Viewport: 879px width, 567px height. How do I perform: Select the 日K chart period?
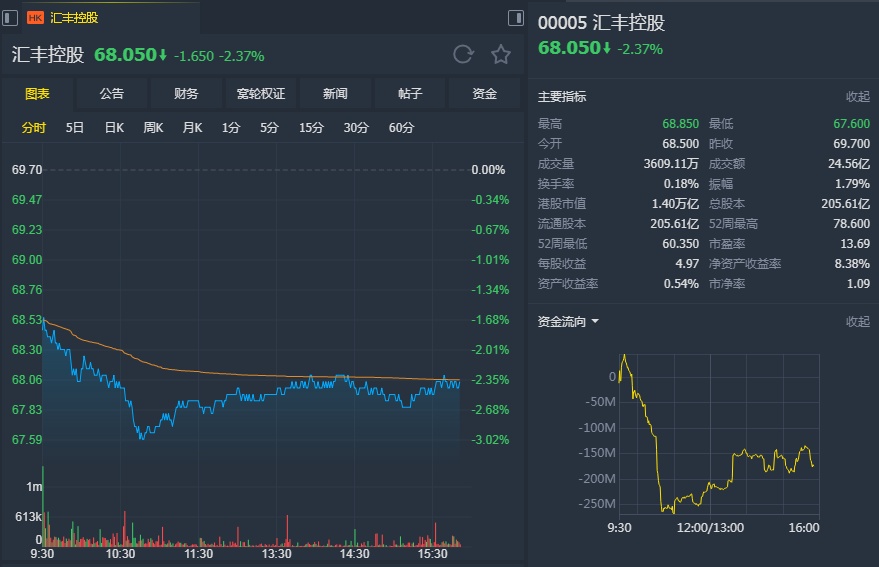tap(114, 128)
